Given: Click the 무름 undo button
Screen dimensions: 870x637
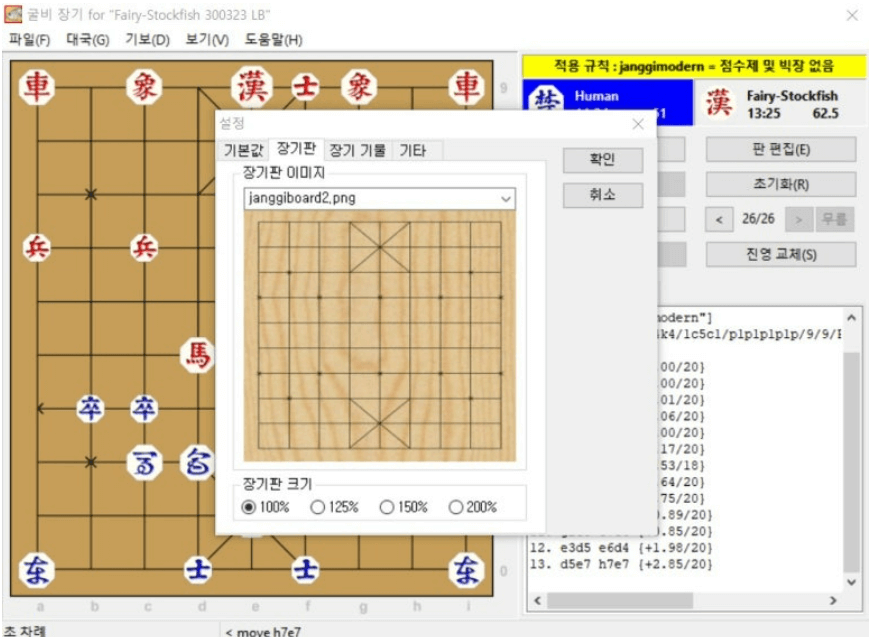Looking at the screenshot, I should pyautogui.click(x=834, y=220).
